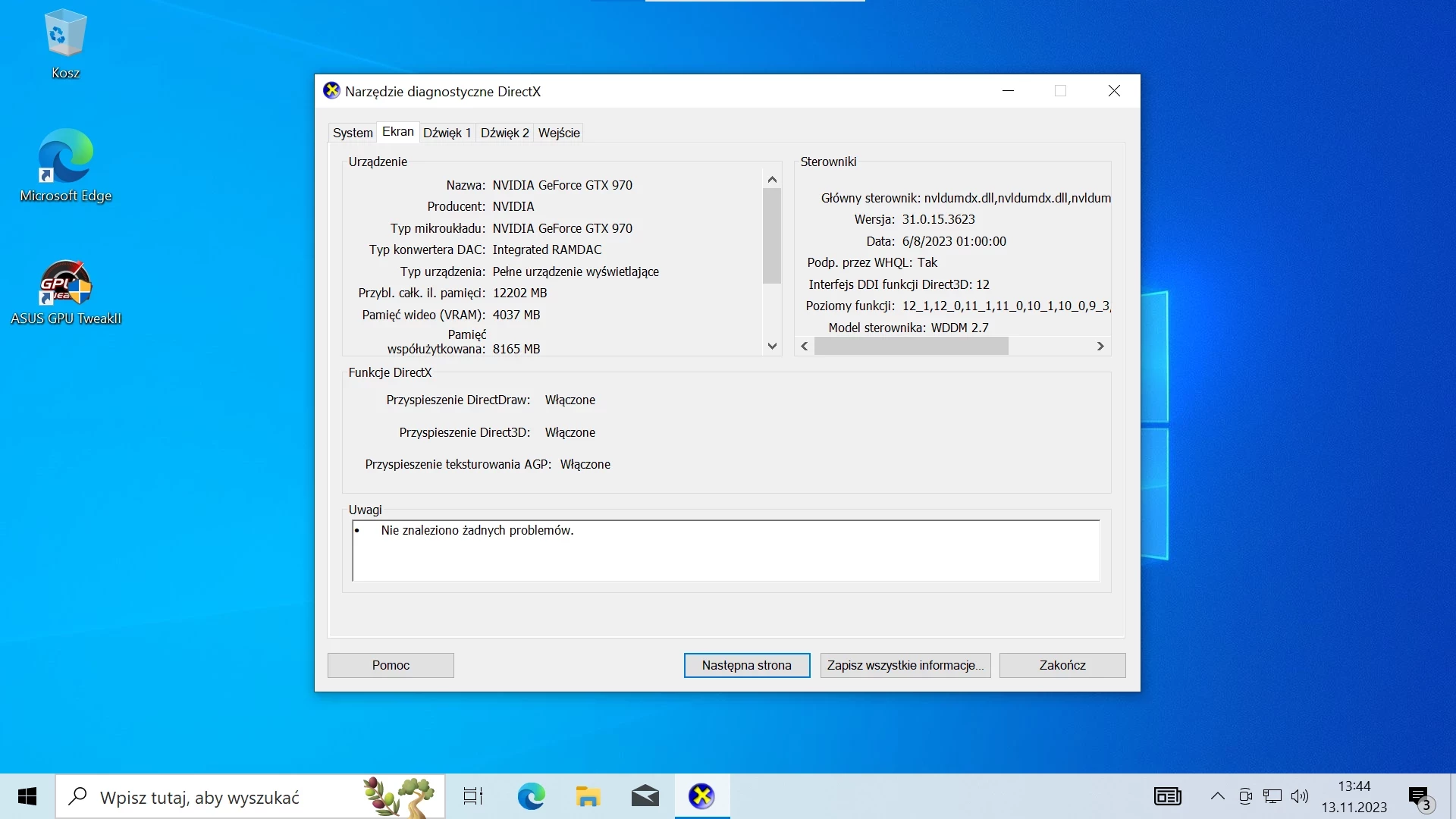Select the Nazwa value NVIDIA GeForce GTX 970
1456x819 pixels.
pos(563,185)
